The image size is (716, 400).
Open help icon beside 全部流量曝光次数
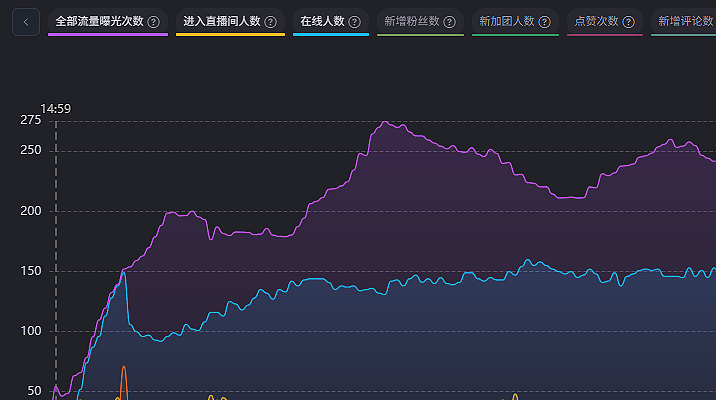154,21
